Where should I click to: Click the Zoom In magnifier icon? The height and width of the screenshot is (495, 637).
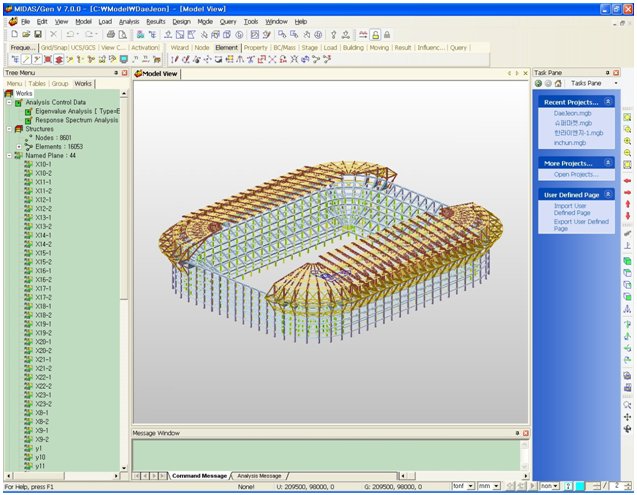627,141
